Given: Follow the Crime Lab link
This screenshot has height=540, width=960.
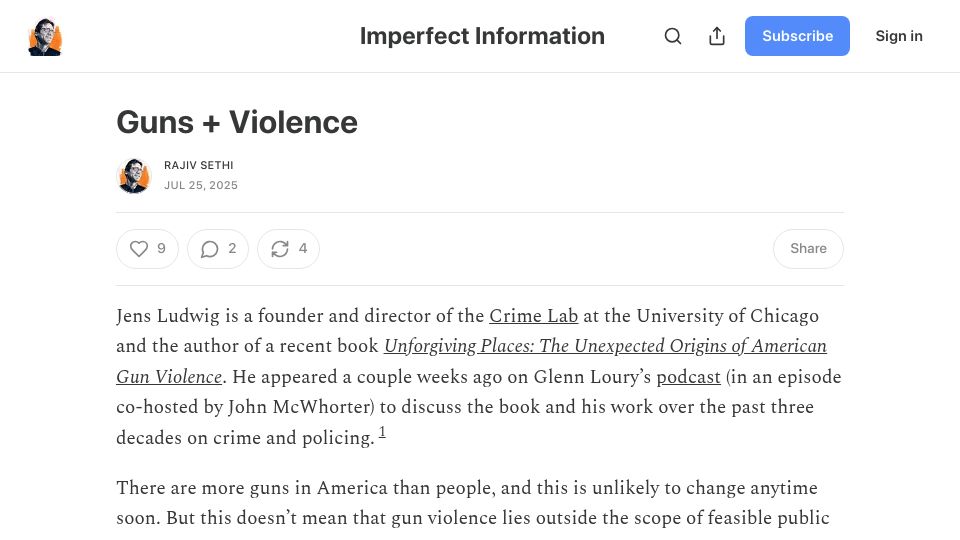Looking at the screenshot, I should coord(533,316).
